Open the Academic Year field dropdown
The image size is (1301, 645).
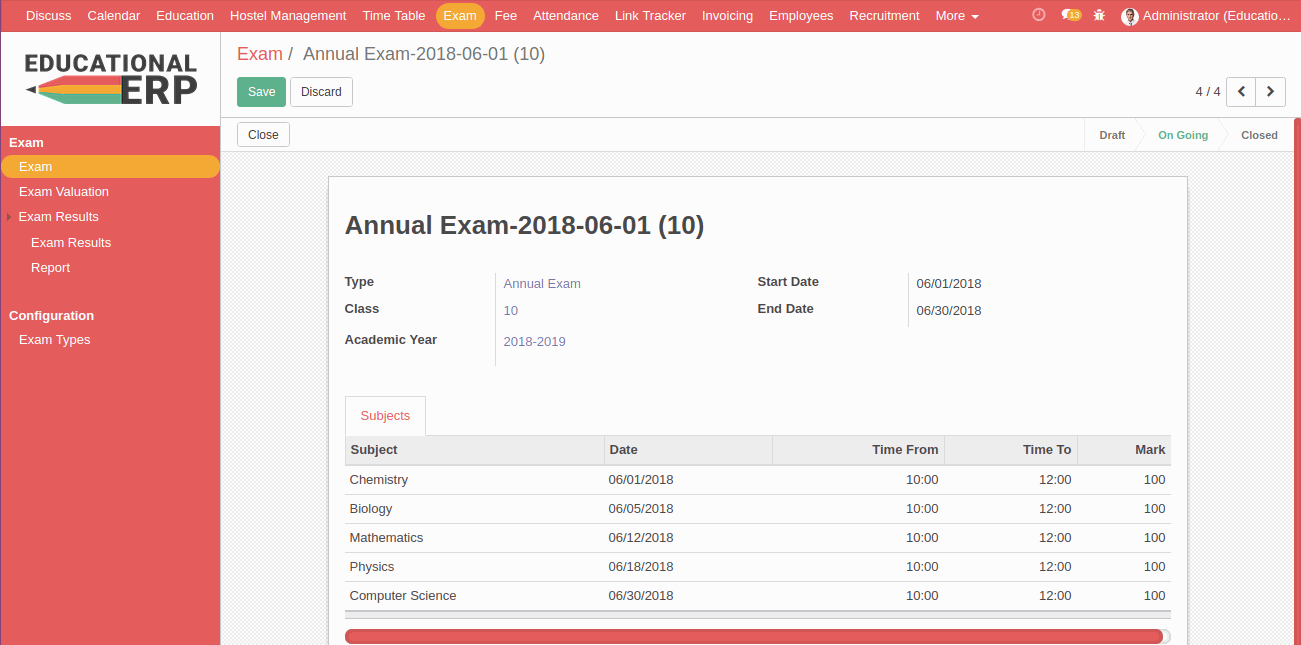(620, 342)
